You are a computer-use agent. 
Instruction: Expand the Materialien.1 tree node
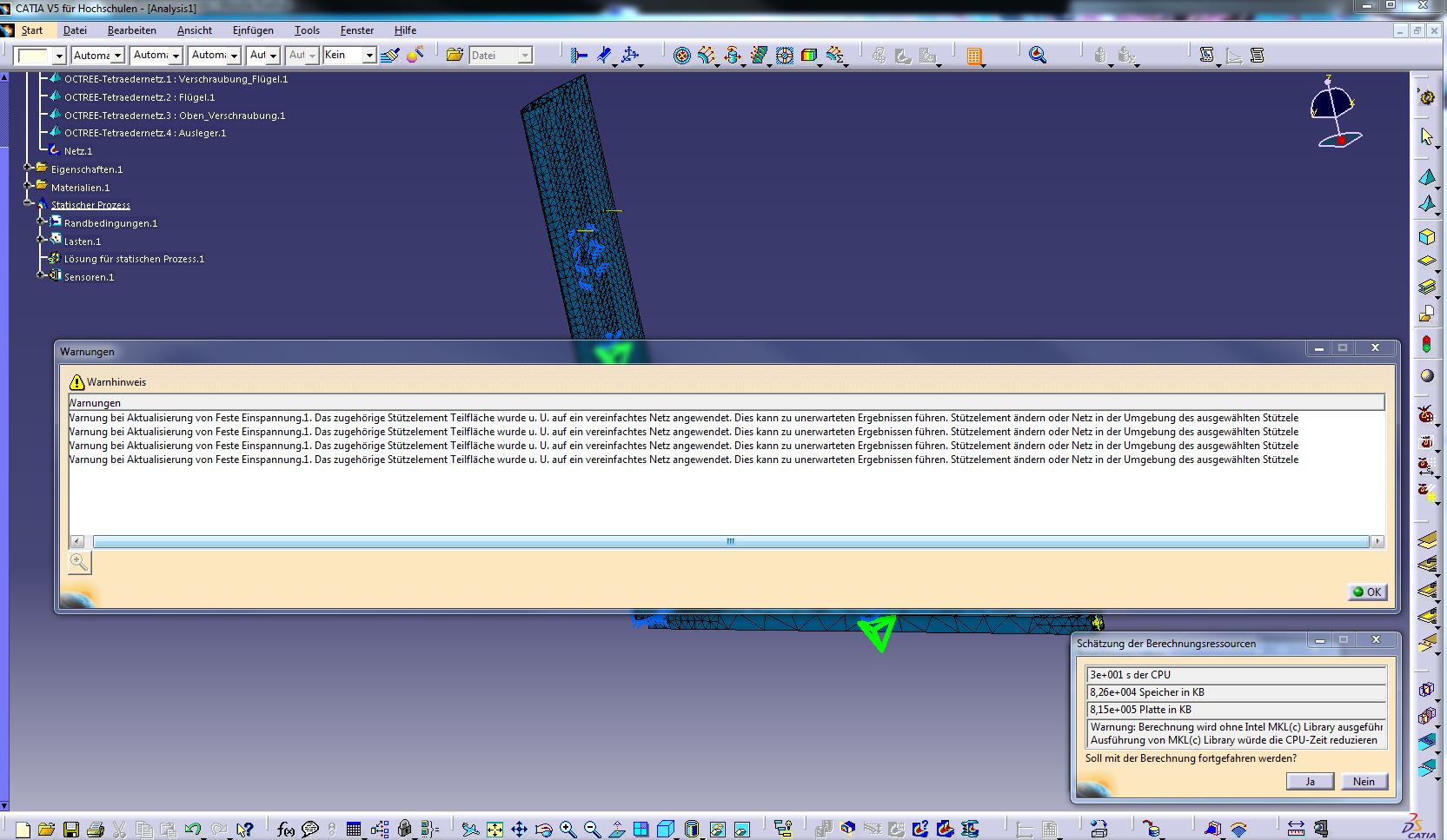(x=27, y=186)
